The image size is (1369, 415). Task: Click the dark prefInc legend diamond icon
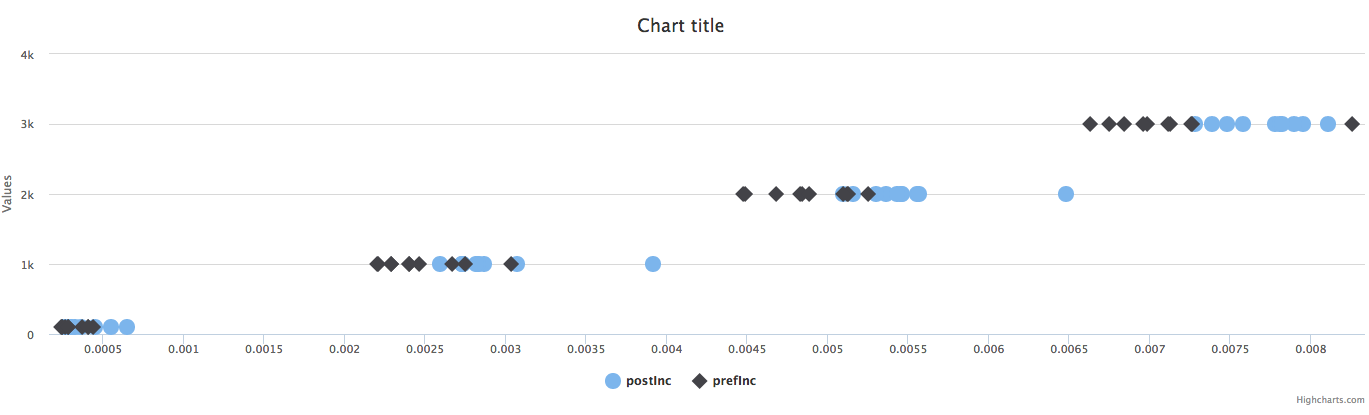pyautogui.click(x=700, y=381)
